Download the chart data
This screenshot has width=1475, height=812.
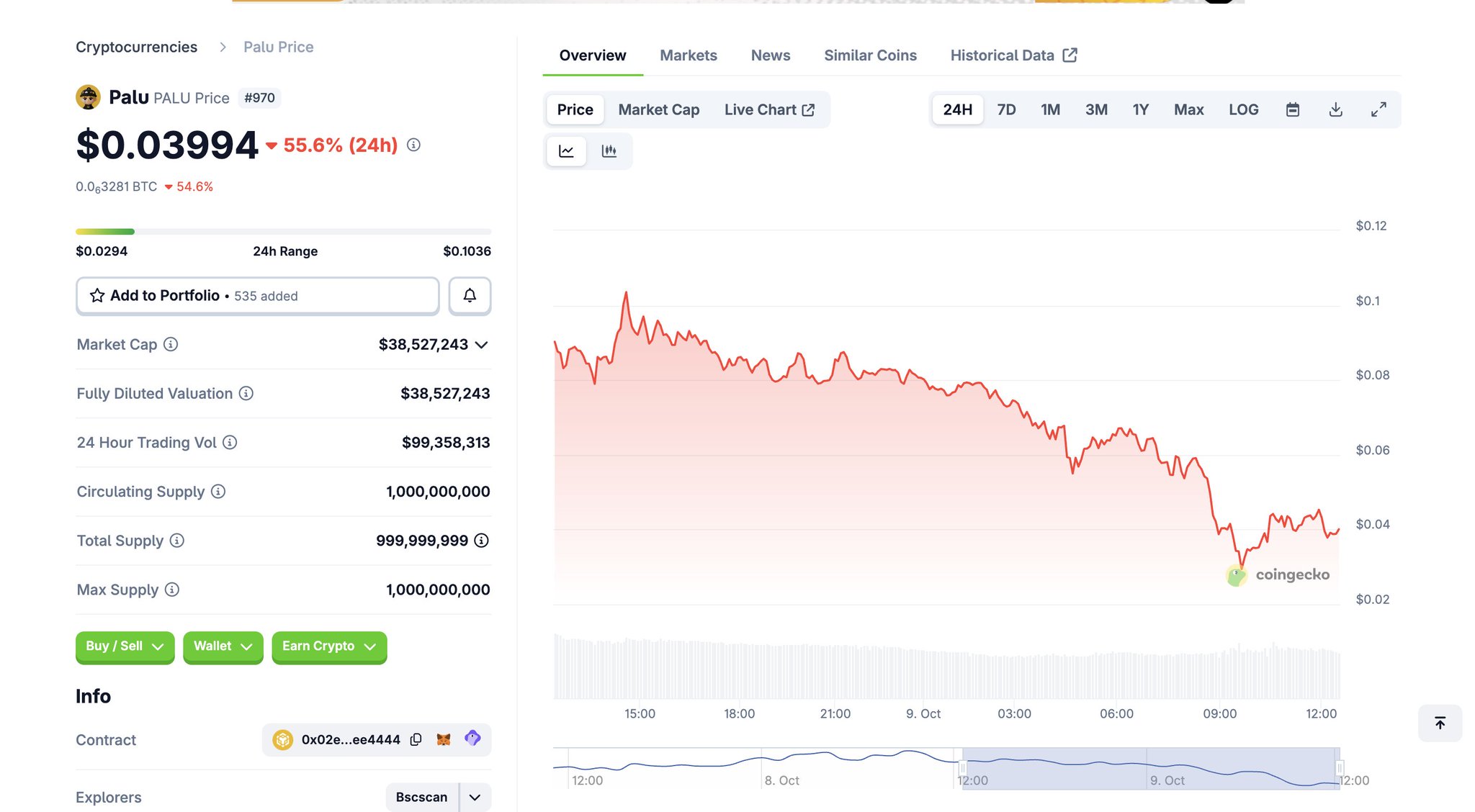[x=1335, y=109]
